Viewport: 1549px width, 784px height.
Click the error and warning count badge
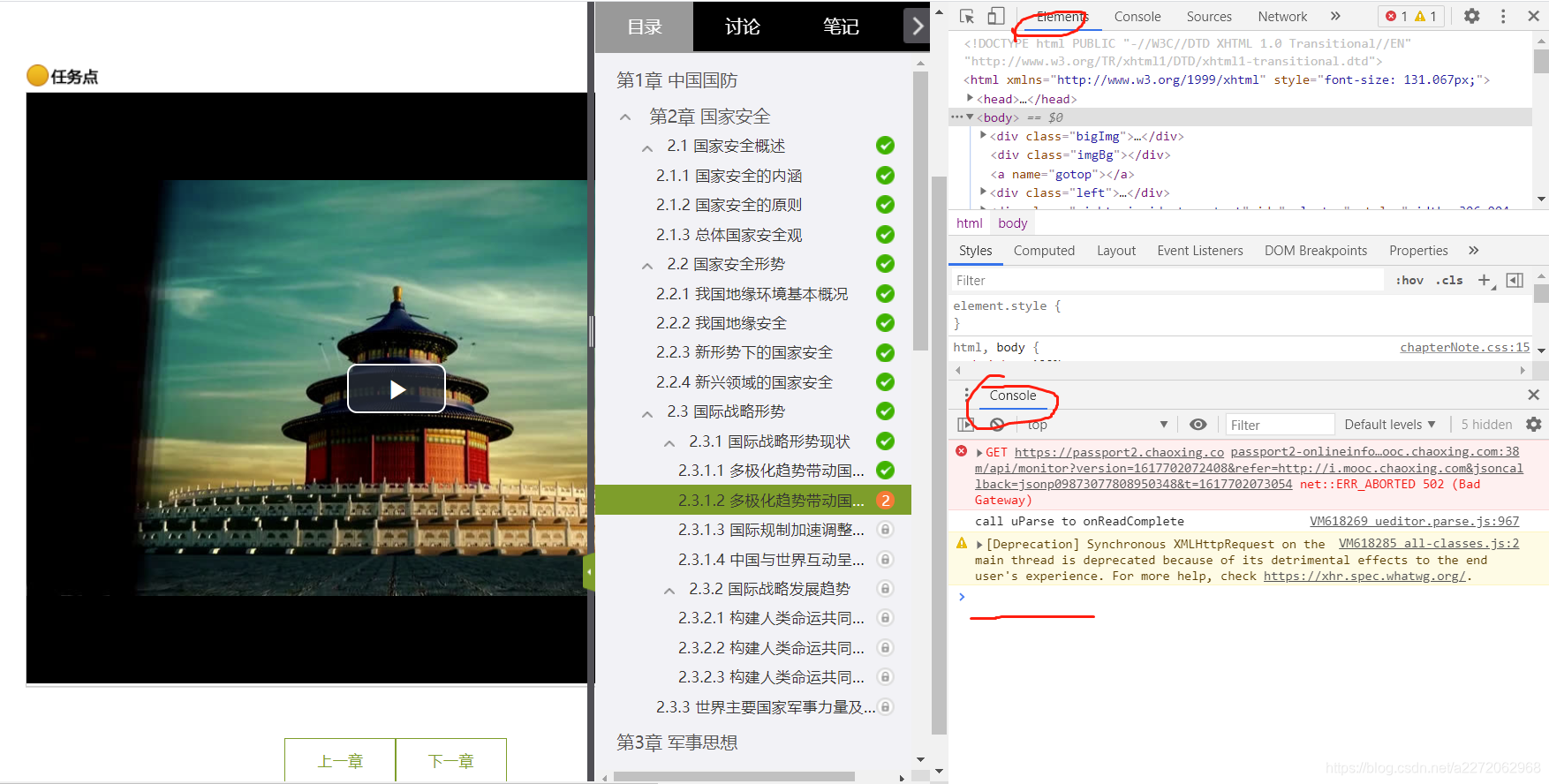[1411, 16]
